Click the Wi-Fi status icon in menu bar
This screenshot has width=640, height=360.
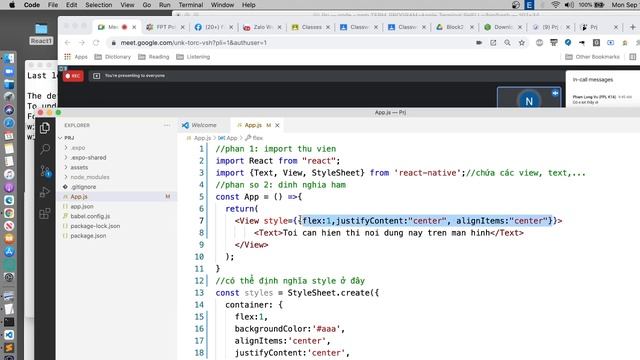(556, 5)
